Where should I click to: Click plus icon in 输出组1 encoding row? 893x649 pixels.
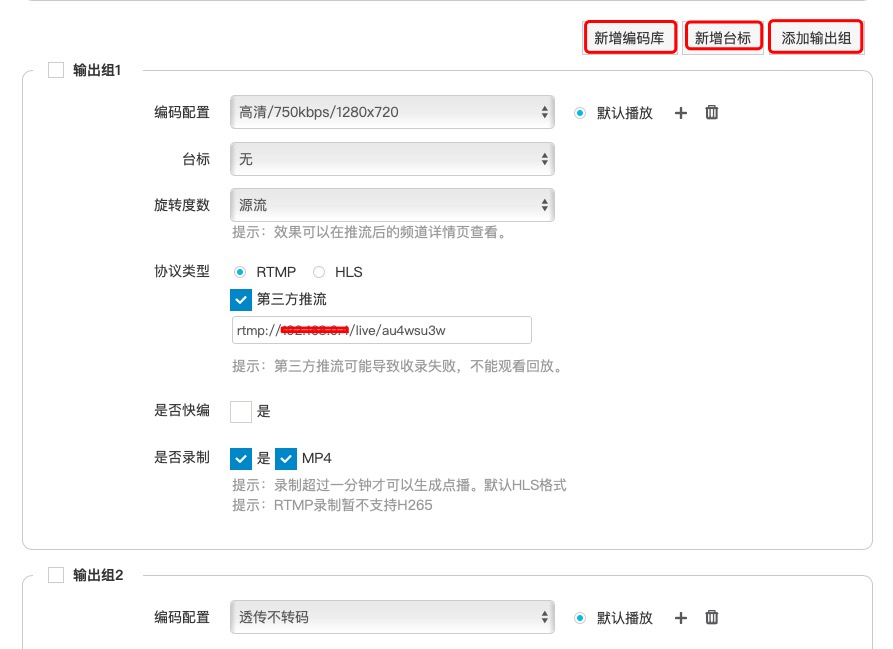coord(681,113)
